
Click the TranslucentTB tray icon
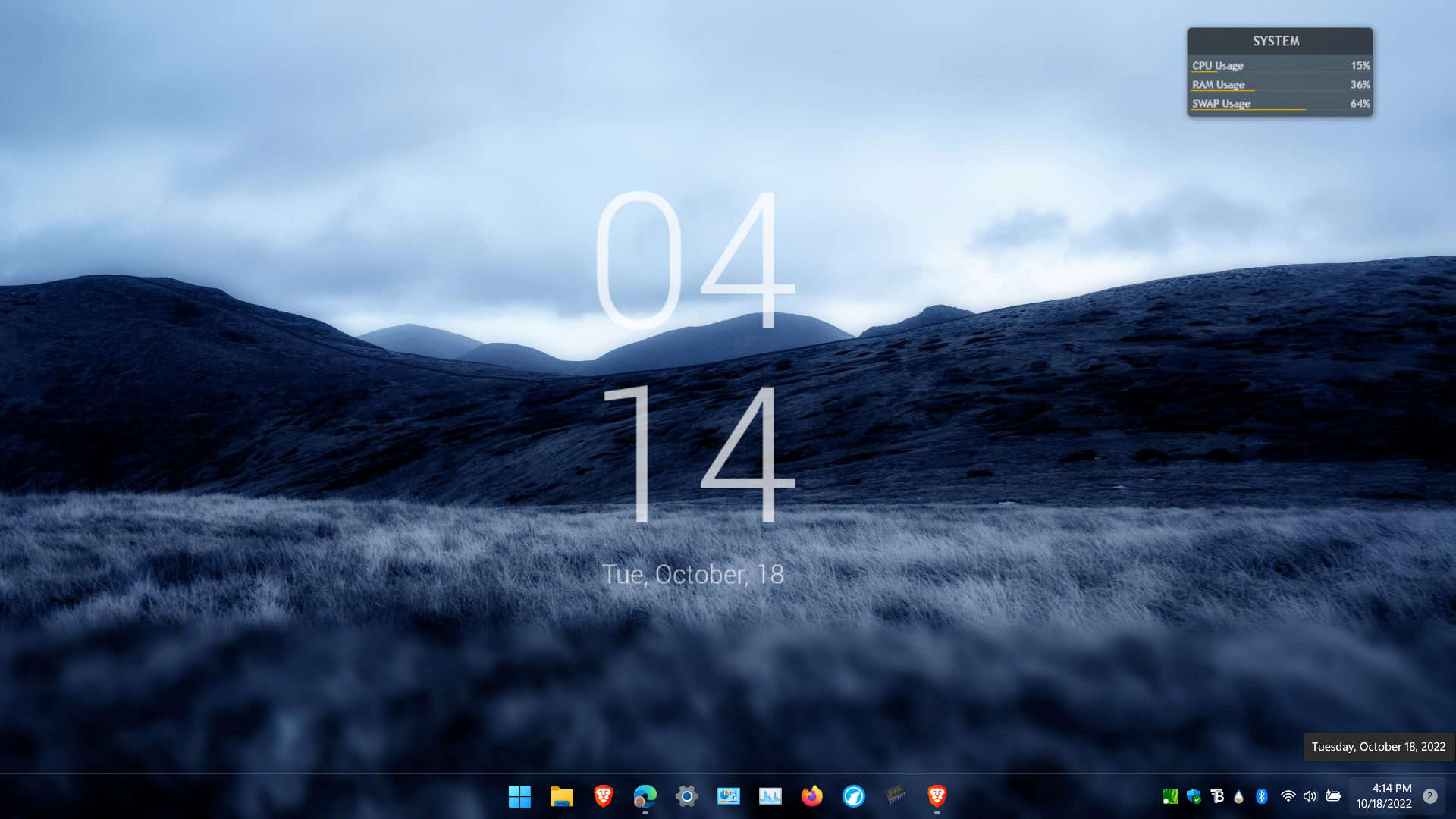pos(1217,796)
